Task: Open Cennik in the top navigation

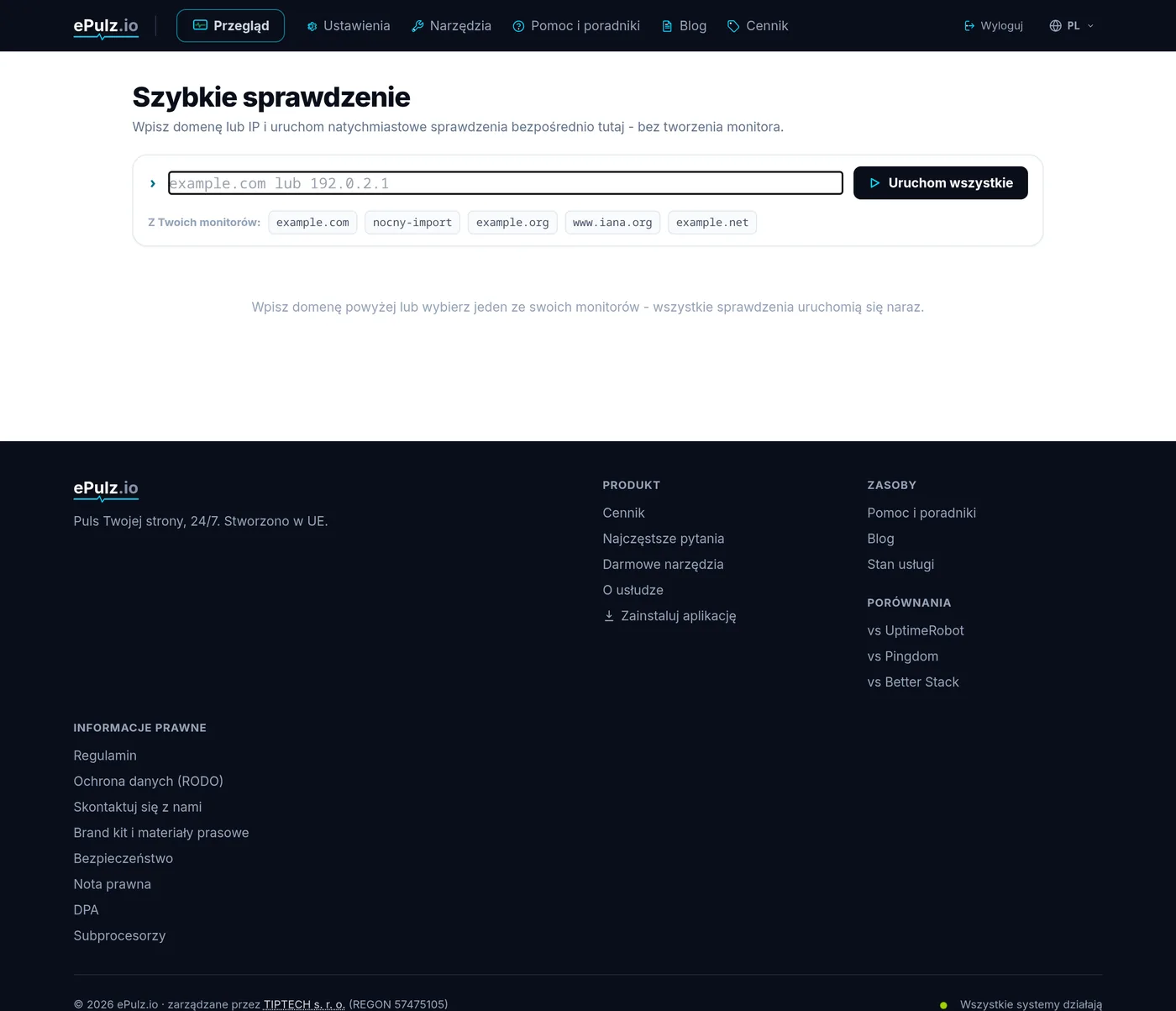Action: click(758, 26)
